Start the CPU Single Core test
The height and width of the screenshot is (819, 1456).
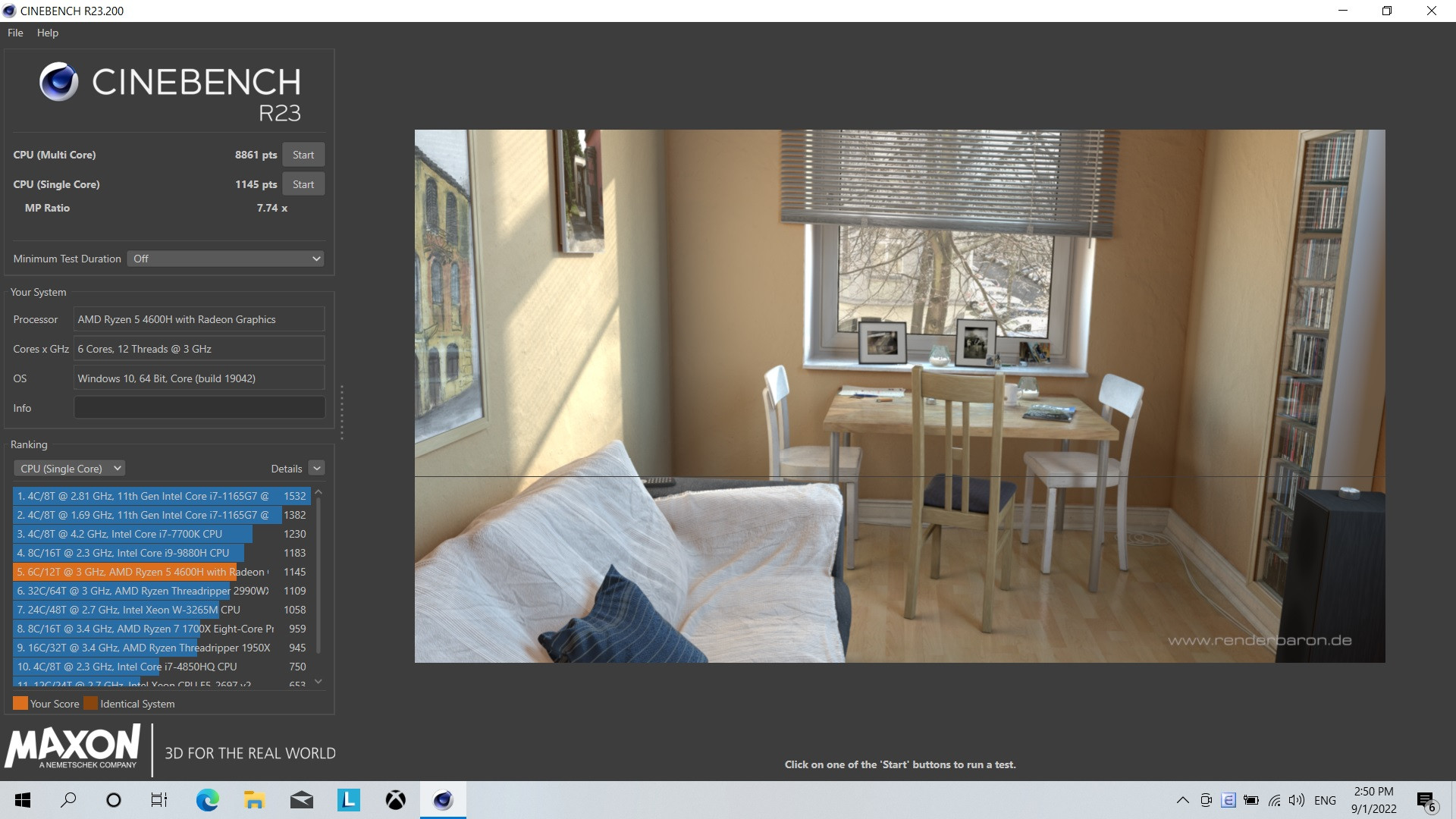303,184
